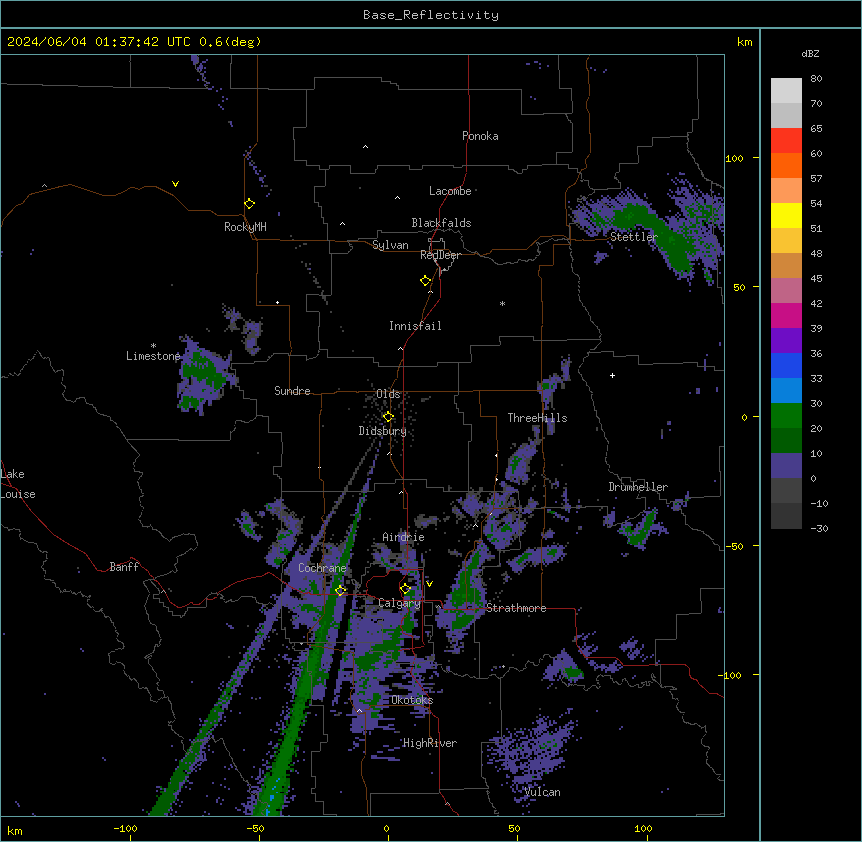Viewport: 862px width, 842px height.
Task: Click the -50 bottom axis tick label
Action: tap(255, 828)
